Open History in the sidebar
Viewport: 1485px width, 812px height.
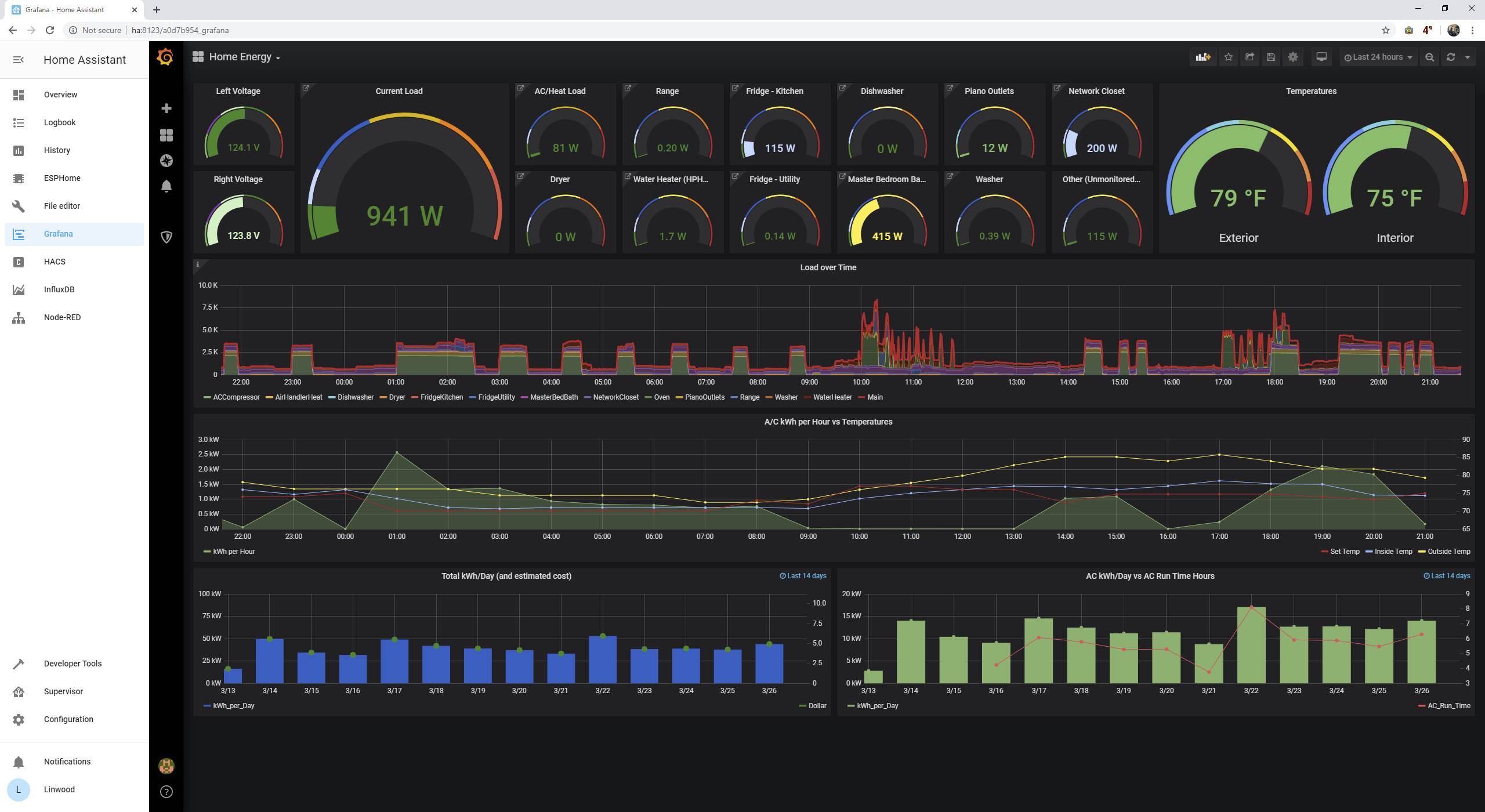click(x=74, y=150)
